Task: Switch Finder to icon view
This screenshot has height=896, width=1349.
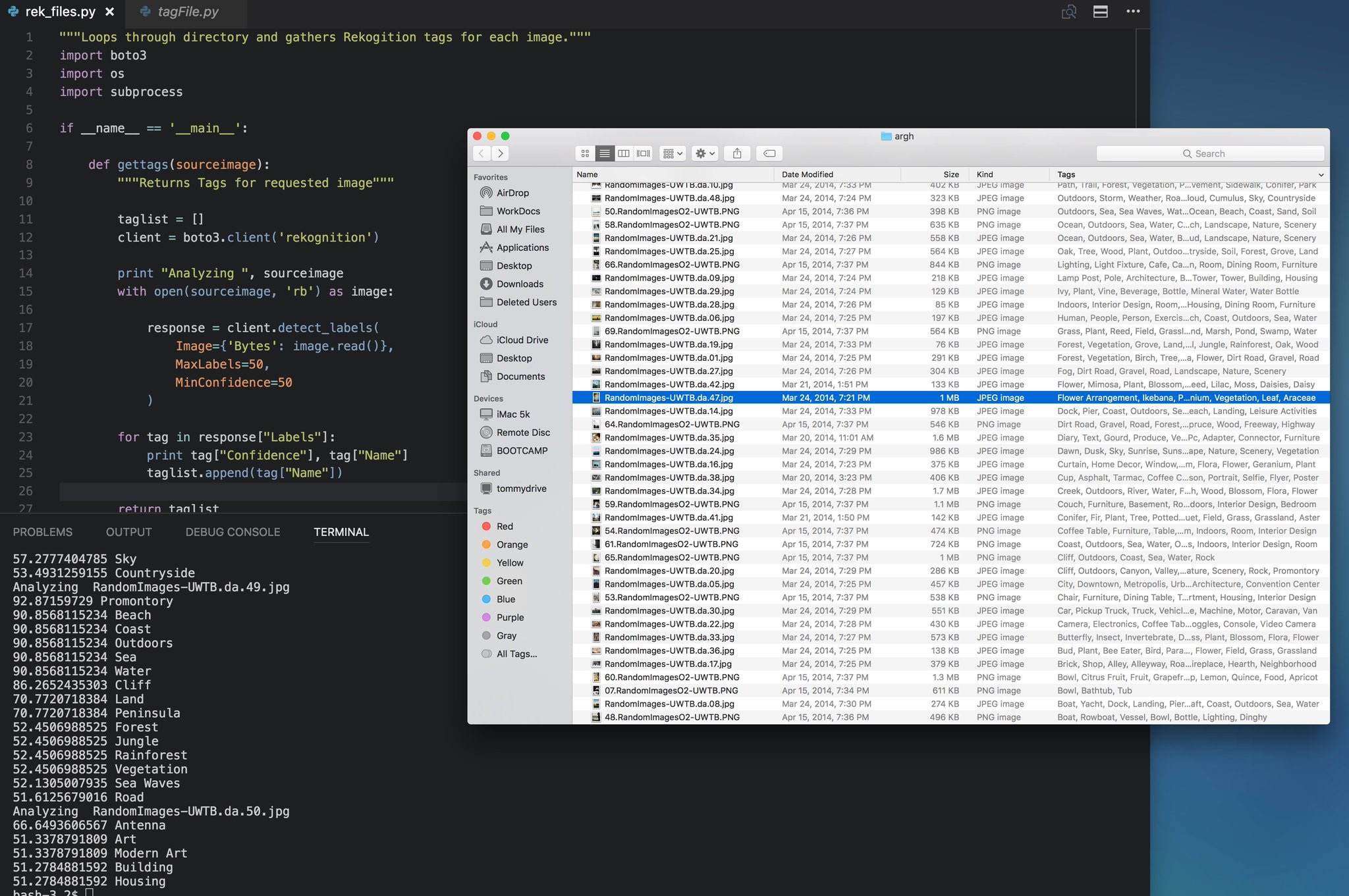Action: (585, 153)
